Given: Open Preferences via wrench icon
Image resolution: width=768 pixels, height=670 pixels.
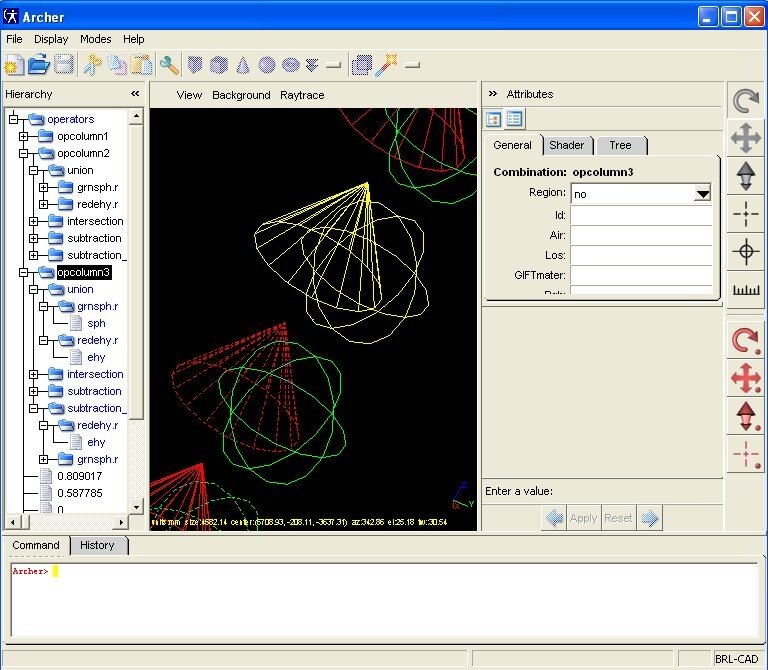Looking at the screenshot, I should click(169, 65).
